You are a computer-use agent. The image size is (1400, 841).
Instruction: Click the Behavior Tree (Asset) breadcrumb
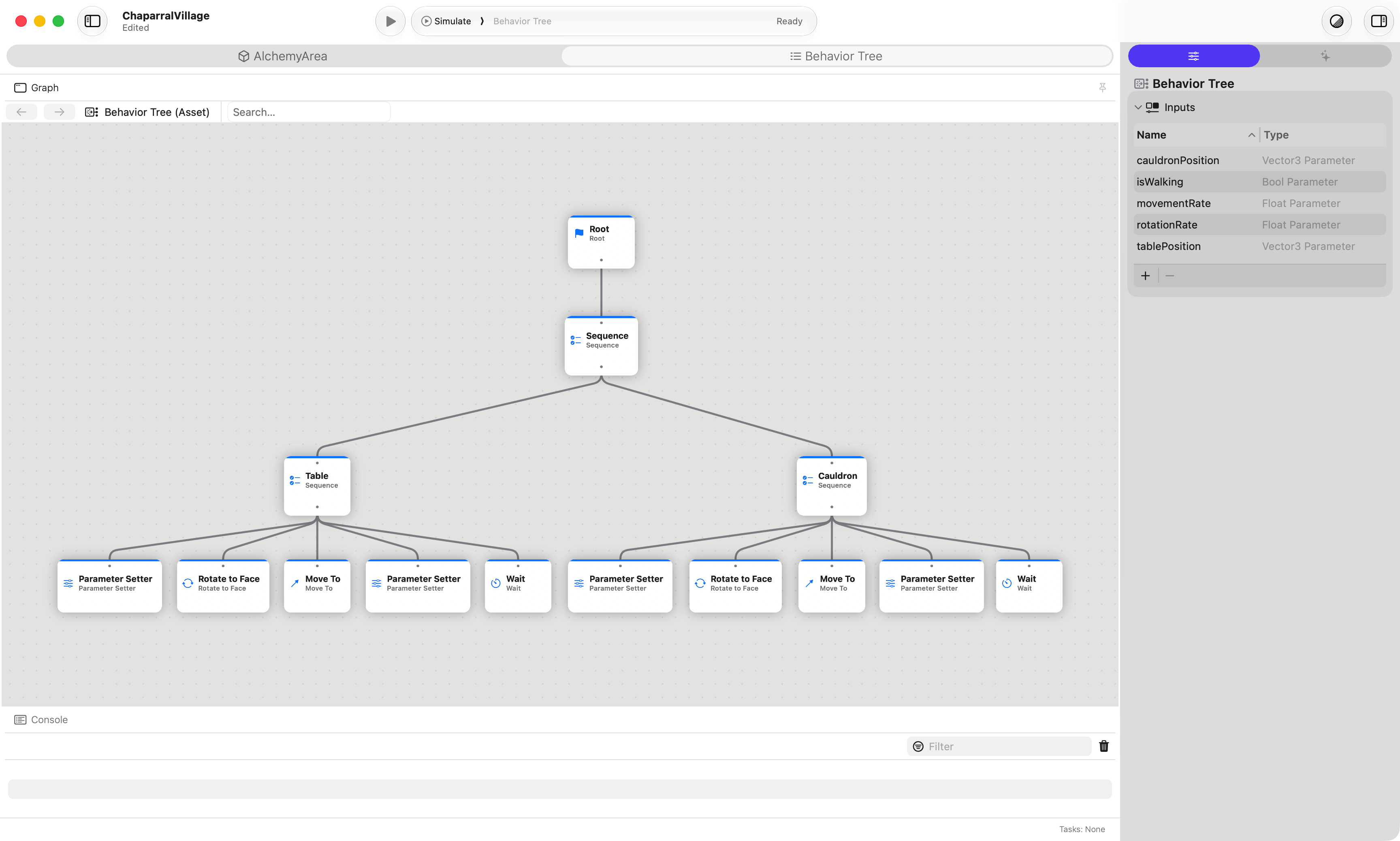(147, 112)
